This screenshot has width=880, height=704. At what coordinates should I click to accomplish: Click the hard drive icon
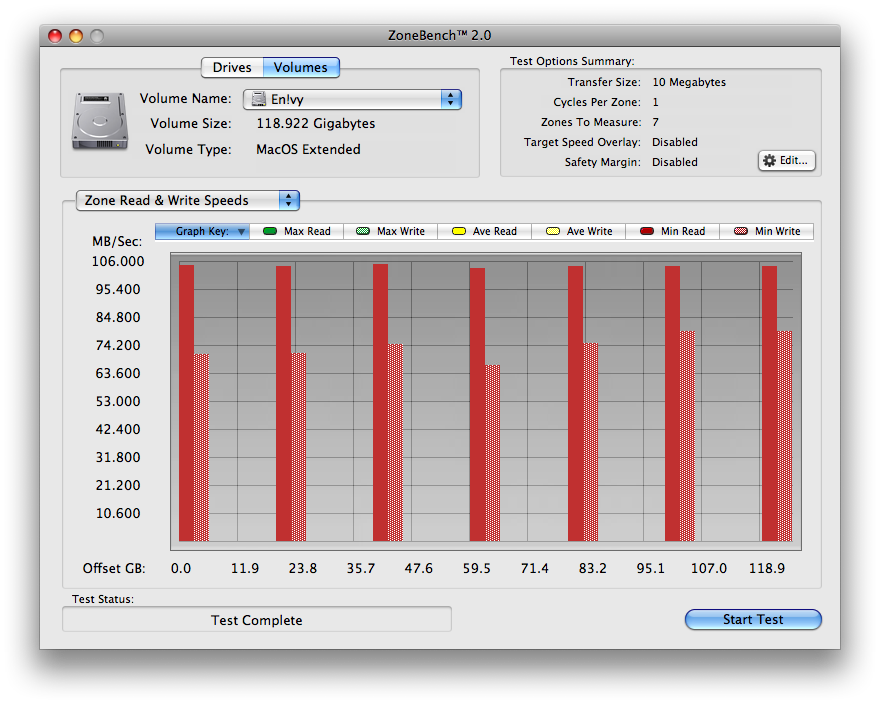click(x=100, y=121)
